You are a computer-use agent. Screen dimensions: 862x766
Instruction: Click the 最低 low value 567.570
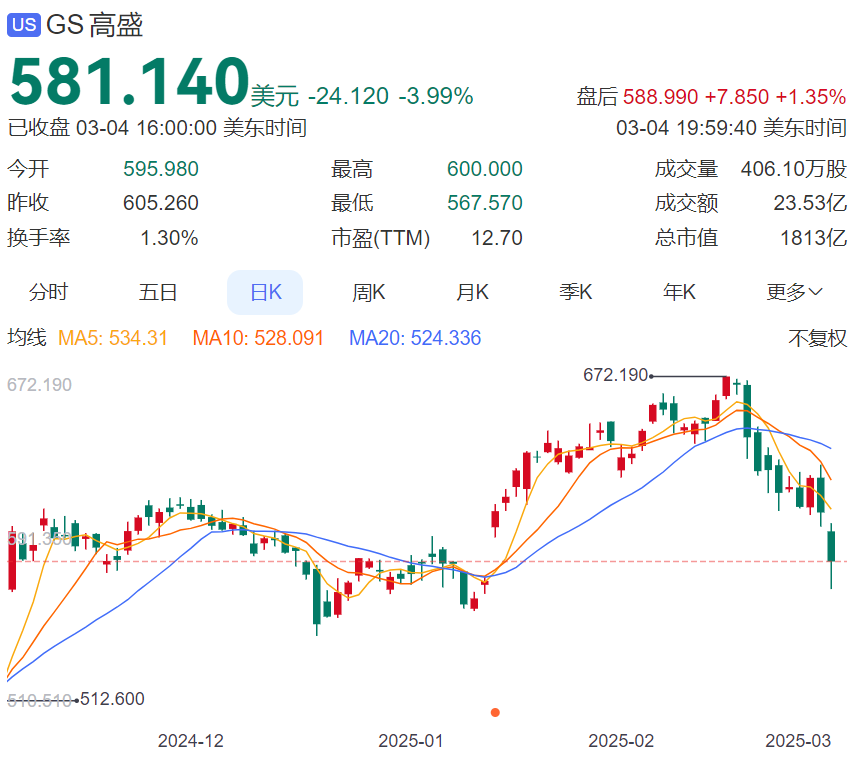point(485,203)
